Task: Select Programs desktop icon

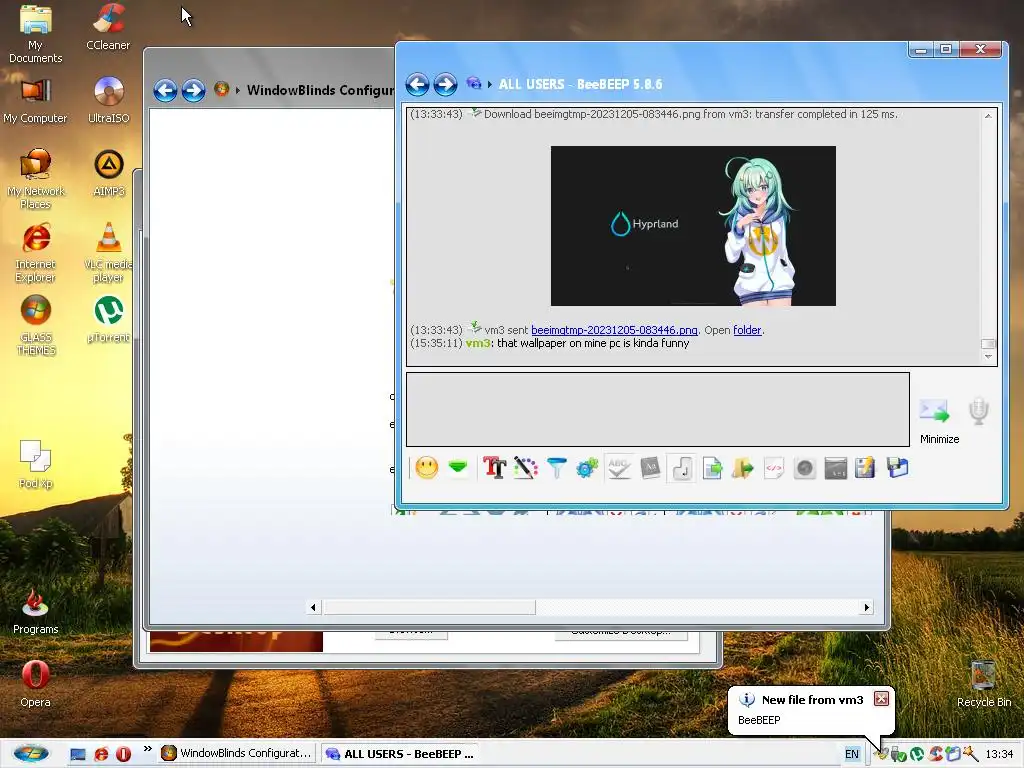Action: click(35, 611)
